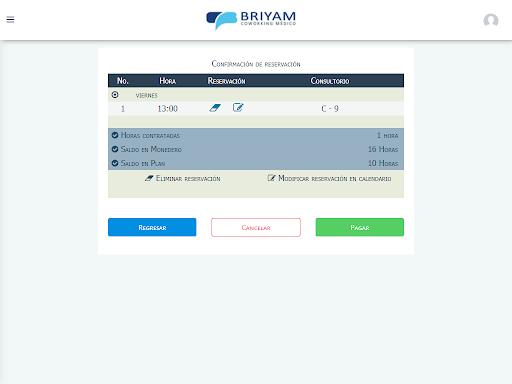Screen dimensions: 512x384
Task: Open the user profile avatar
Action: tap(491, 20)
